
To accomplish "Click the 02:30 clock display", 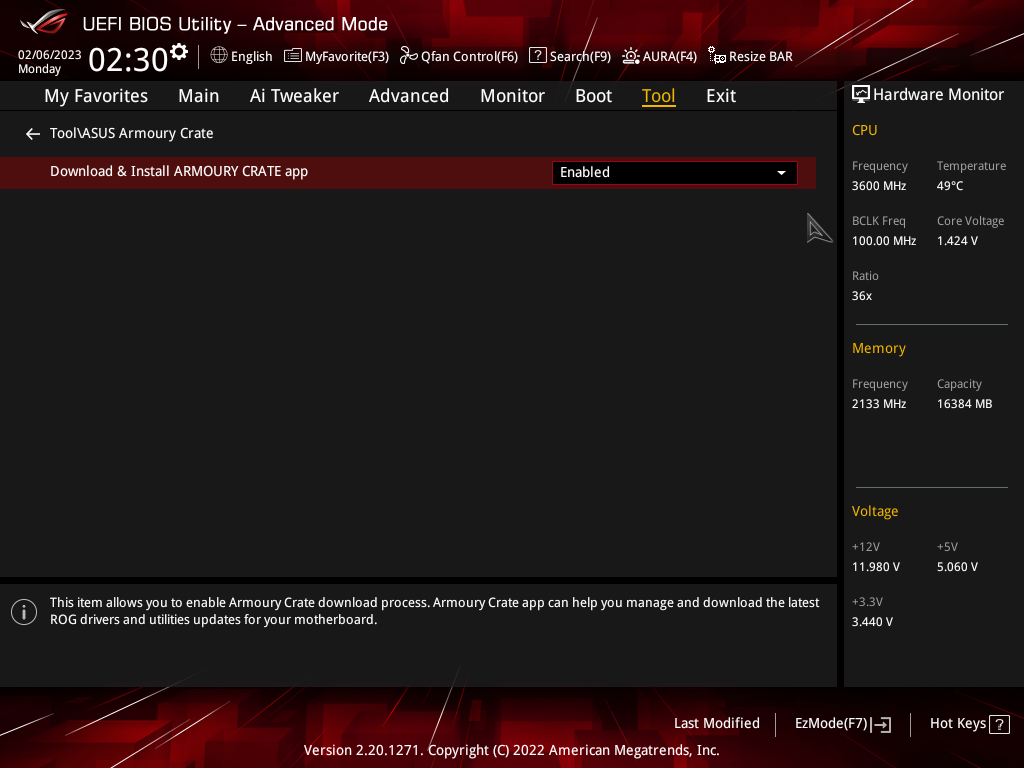I will pyautogui.click(x=128, y=59).
